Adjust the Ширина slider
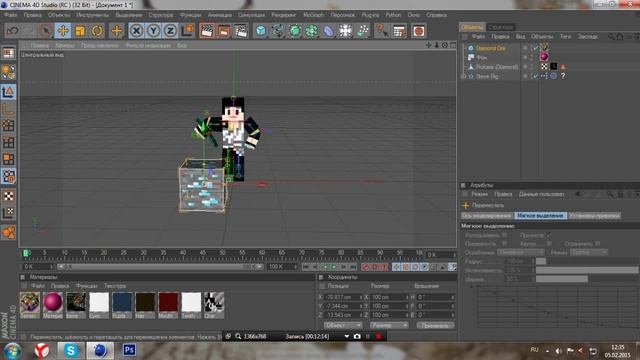Screen dimensions: 640x360 tap(587, 279)
